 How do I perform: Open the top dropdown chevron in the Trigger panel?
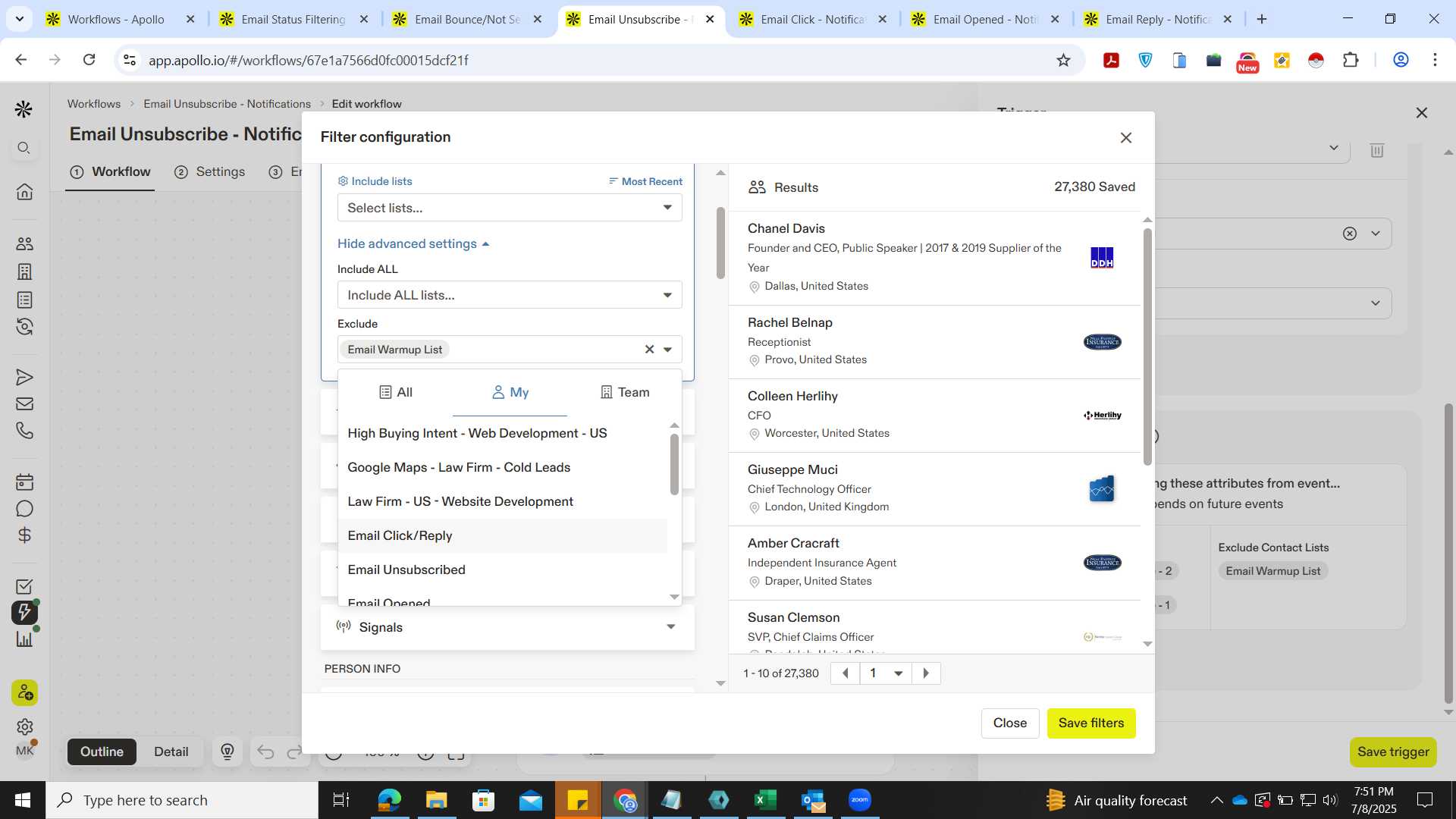point(1334,148)
